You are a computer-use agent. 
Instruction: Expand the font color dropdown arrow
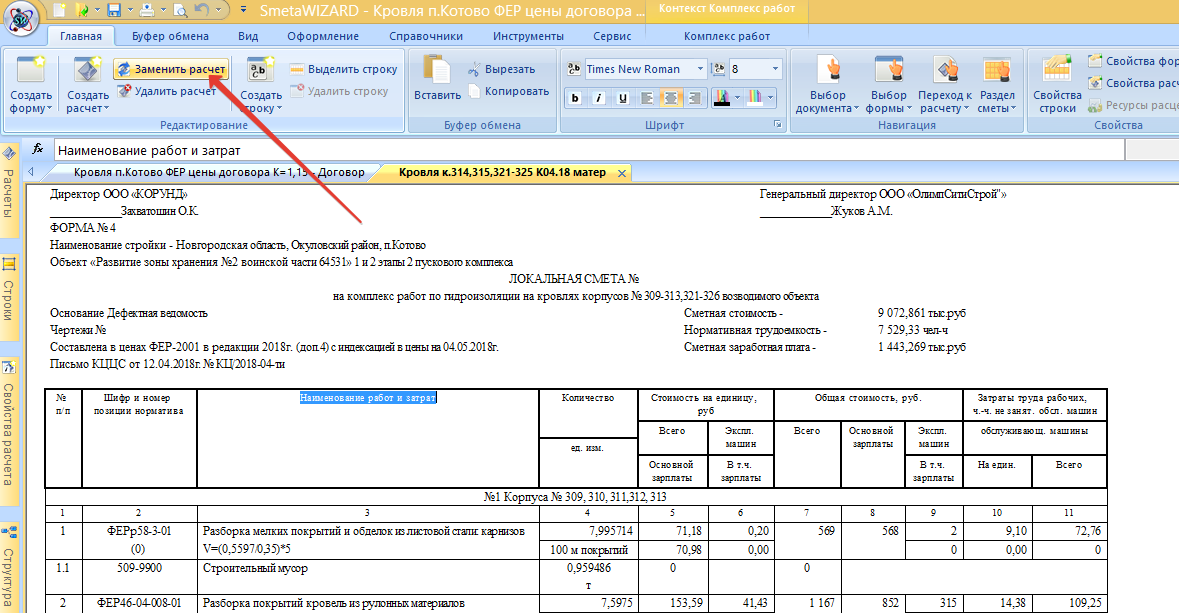tap(737, 98)
